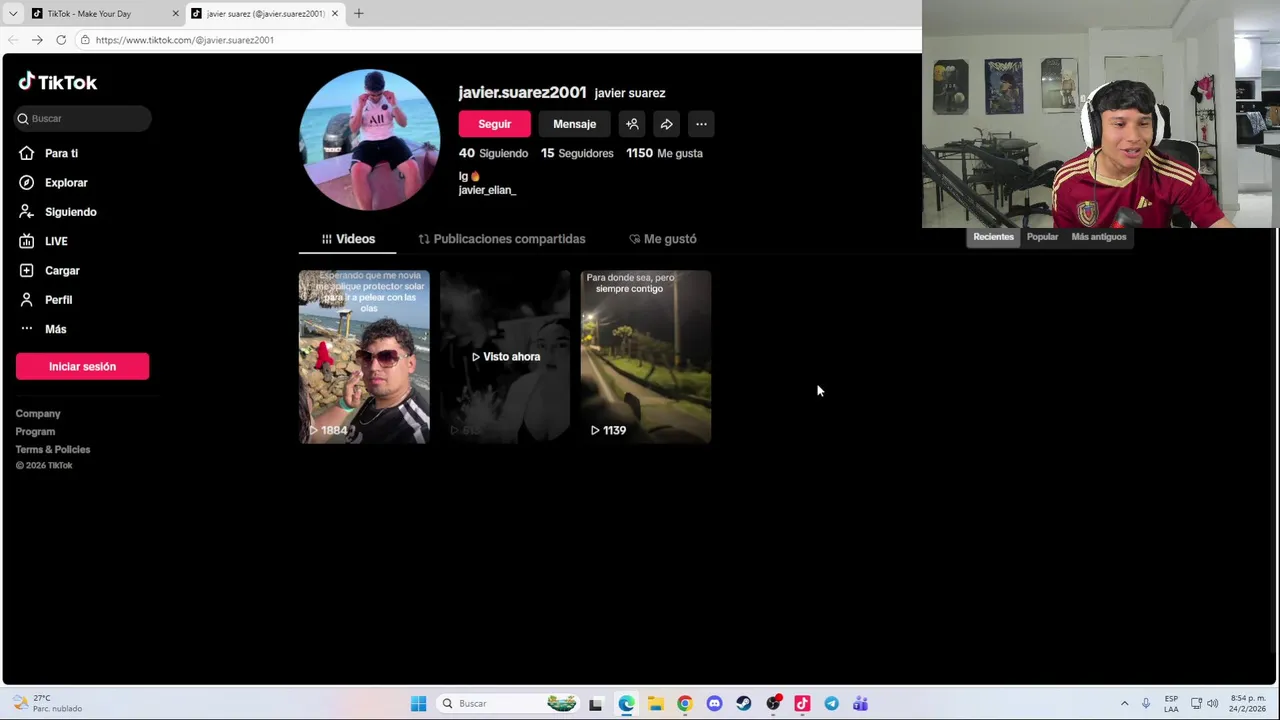The height and width of the screenshot is (720, 1280).
Task: Open Perfil from the sidebar
Action: (58, 300)
